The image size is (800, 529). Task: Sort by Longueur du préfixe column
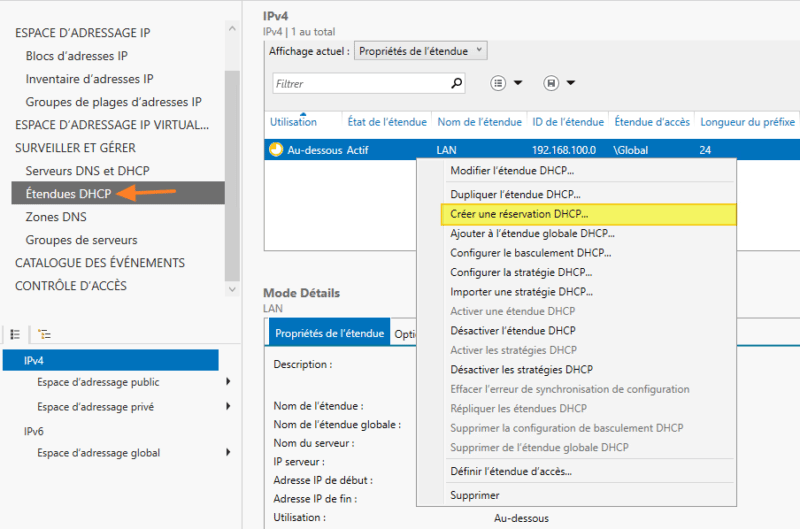coord(747,122)
